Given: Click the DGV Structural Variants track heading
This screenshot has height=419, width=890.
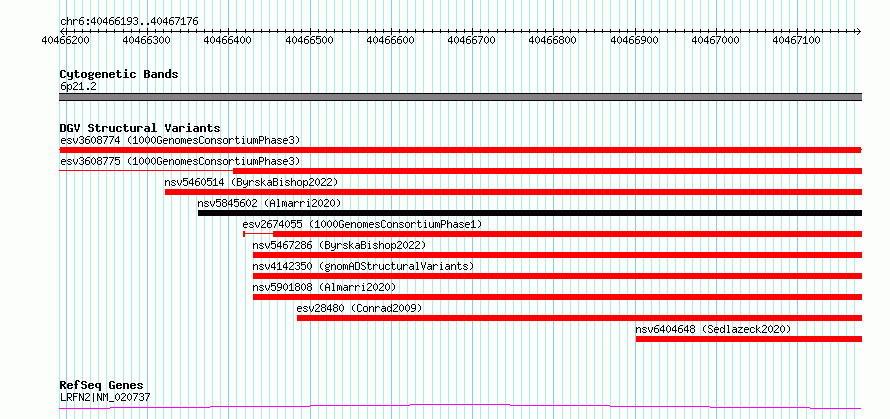Looking at the screenshot, I should pos(140,128).
